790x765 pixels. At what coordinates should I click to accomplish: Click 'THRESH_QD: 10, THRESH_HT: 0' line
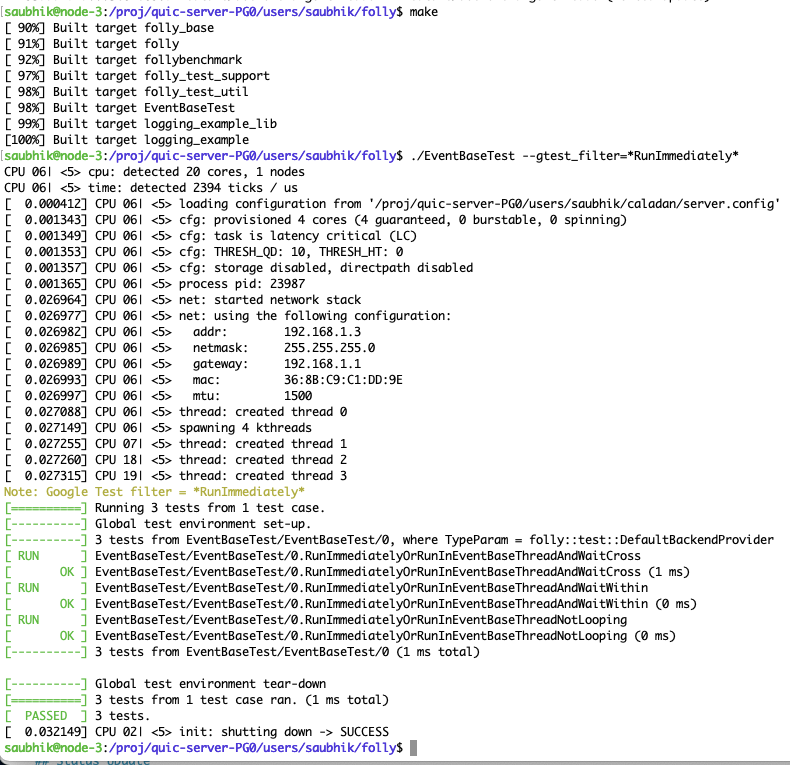click(308, 252)
